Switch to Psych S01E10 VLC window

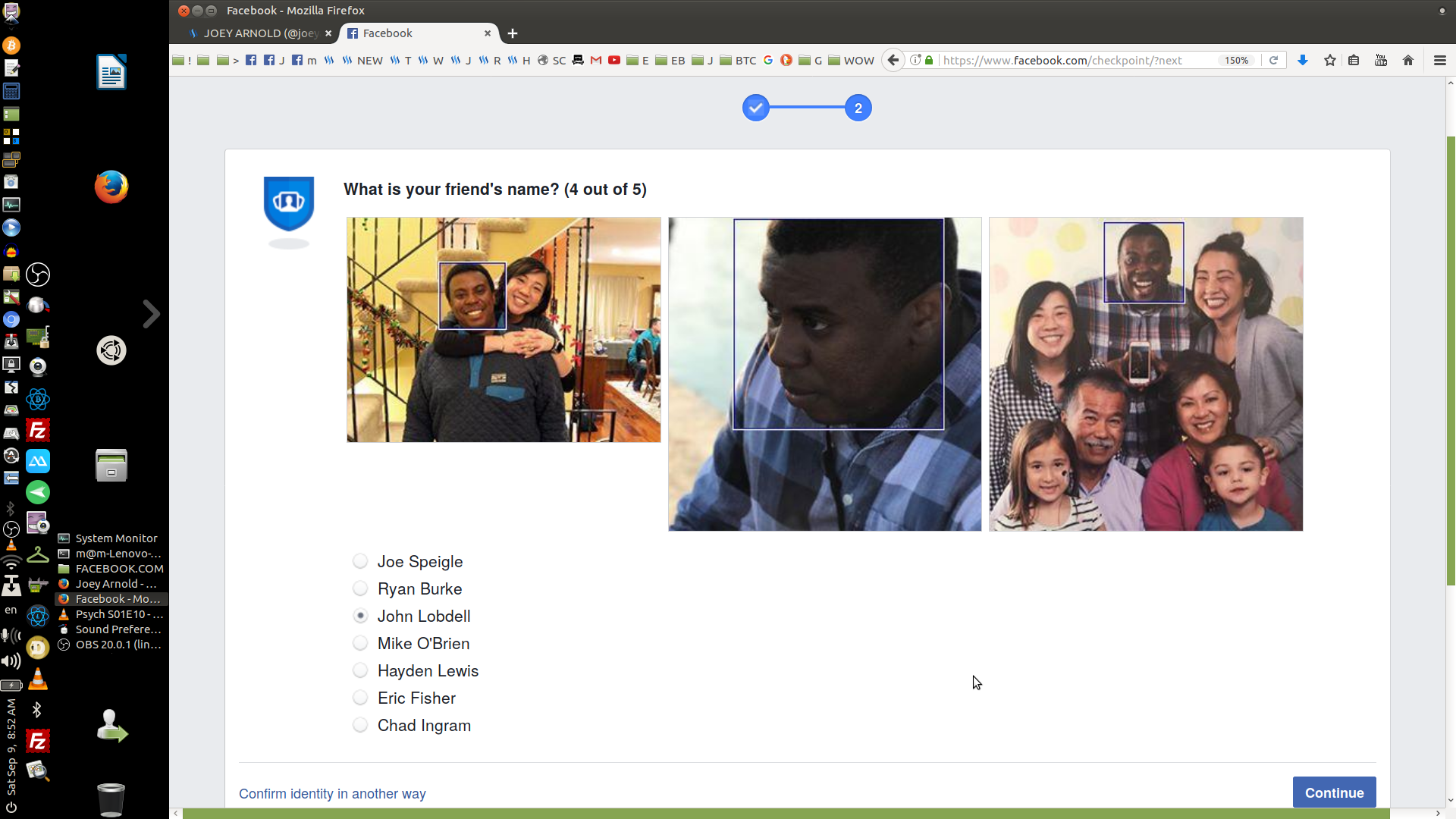click(111, 614)
